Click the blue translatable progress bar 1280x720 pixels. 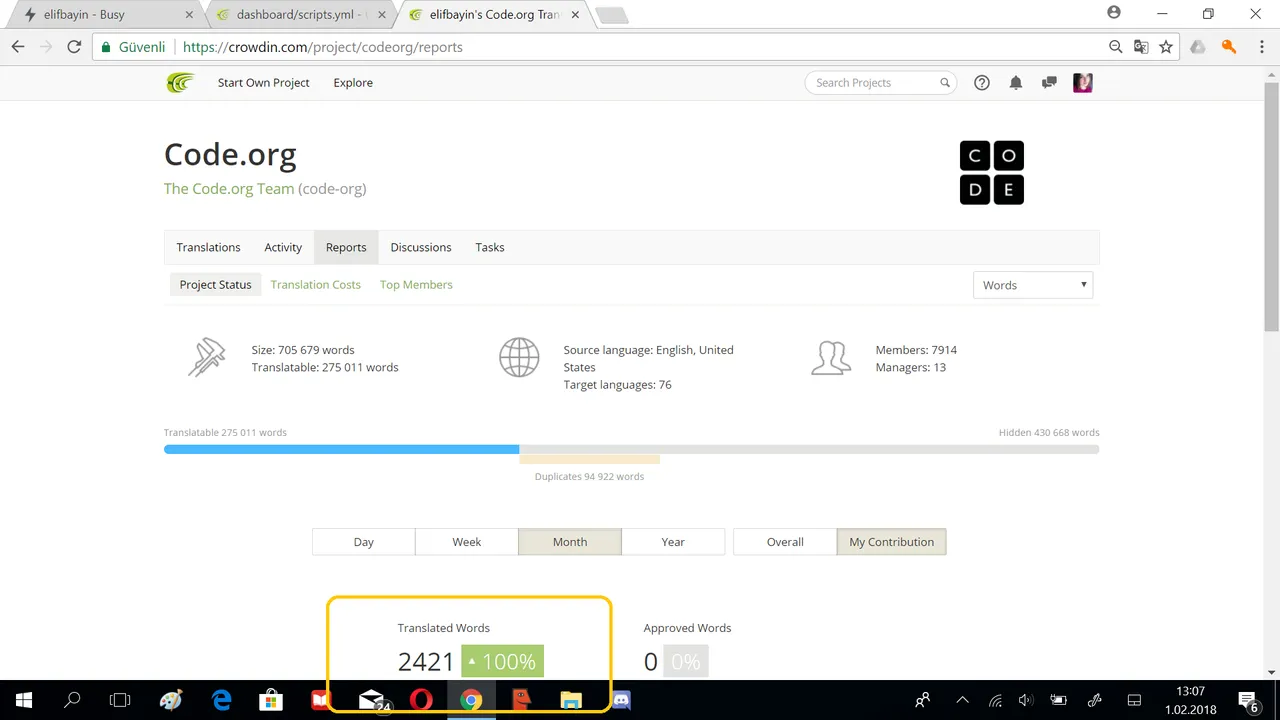click(x=341, y=450)
